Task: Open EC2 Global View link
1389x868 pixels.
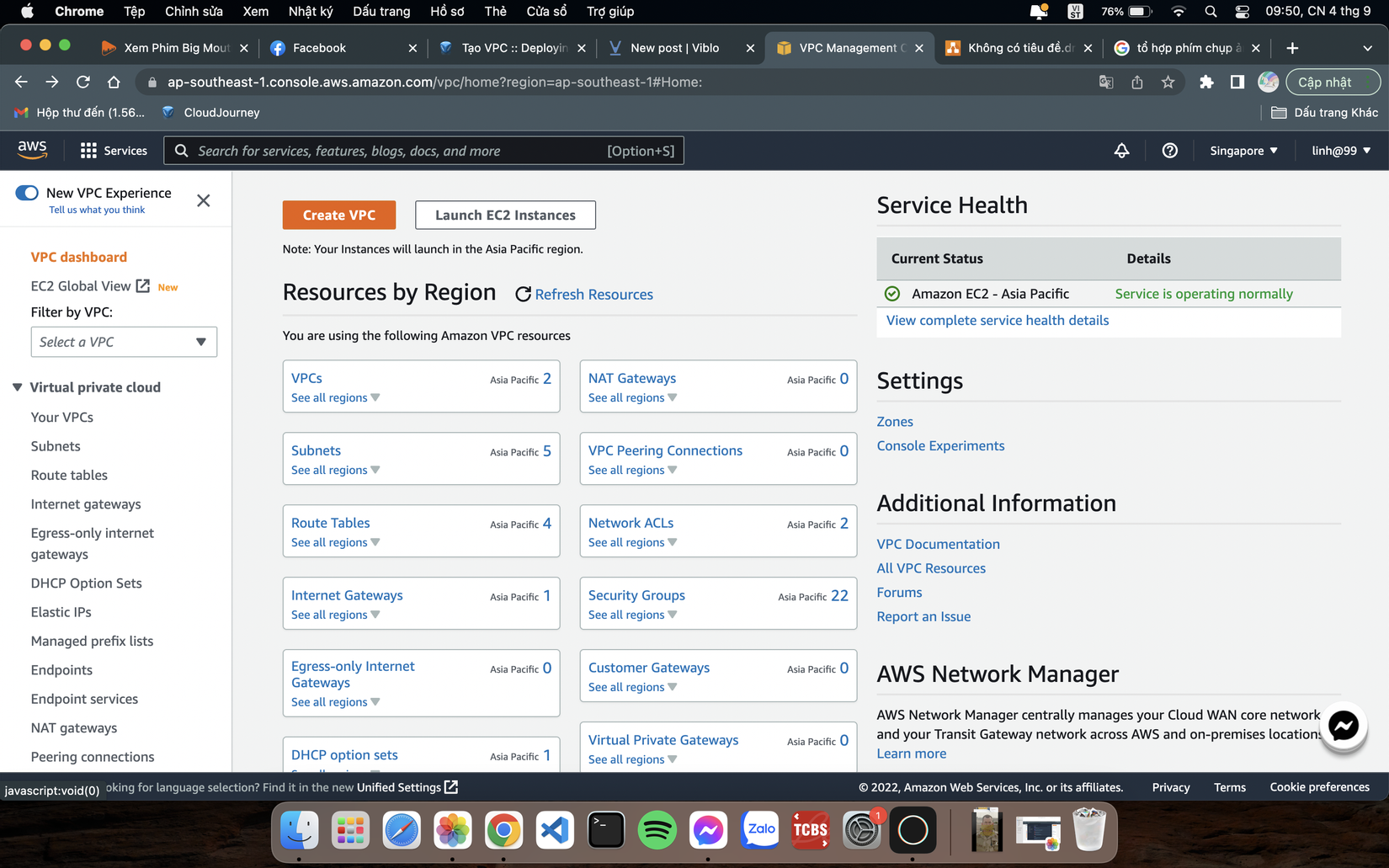Action: point(90,286)
